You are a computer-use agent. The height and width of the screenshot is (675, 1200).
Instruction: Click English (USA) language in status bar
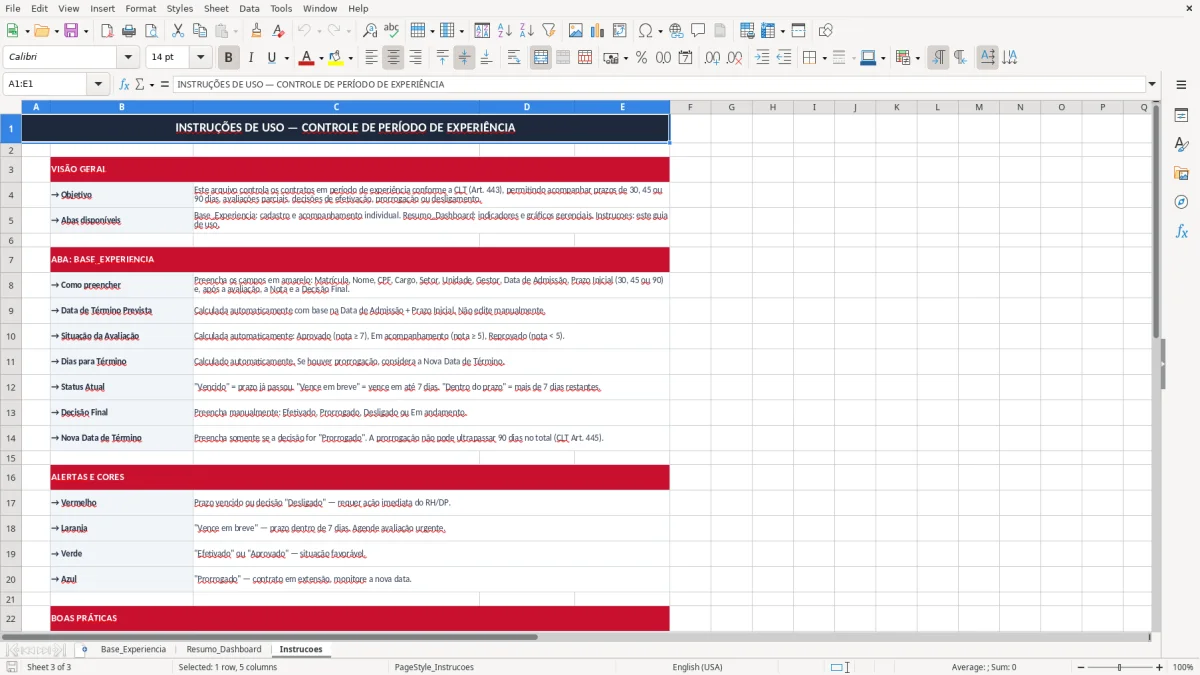[x=697, y=667]
